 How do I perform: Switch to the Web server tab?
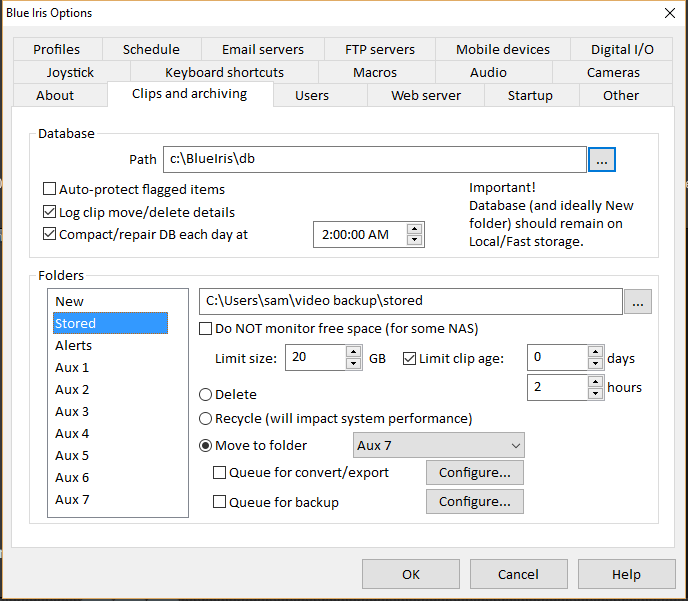tap(426, 95)
